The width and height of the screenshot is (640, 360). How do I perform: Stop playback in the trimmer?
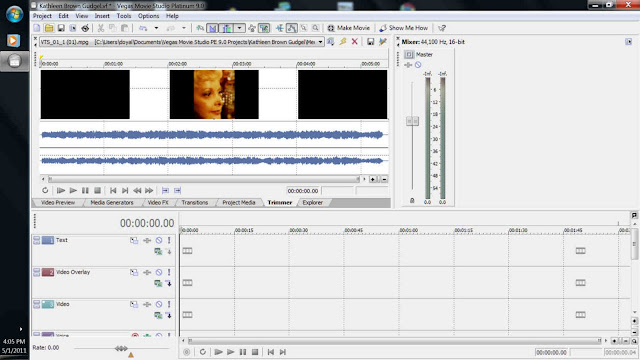click(x=98, y=191)
